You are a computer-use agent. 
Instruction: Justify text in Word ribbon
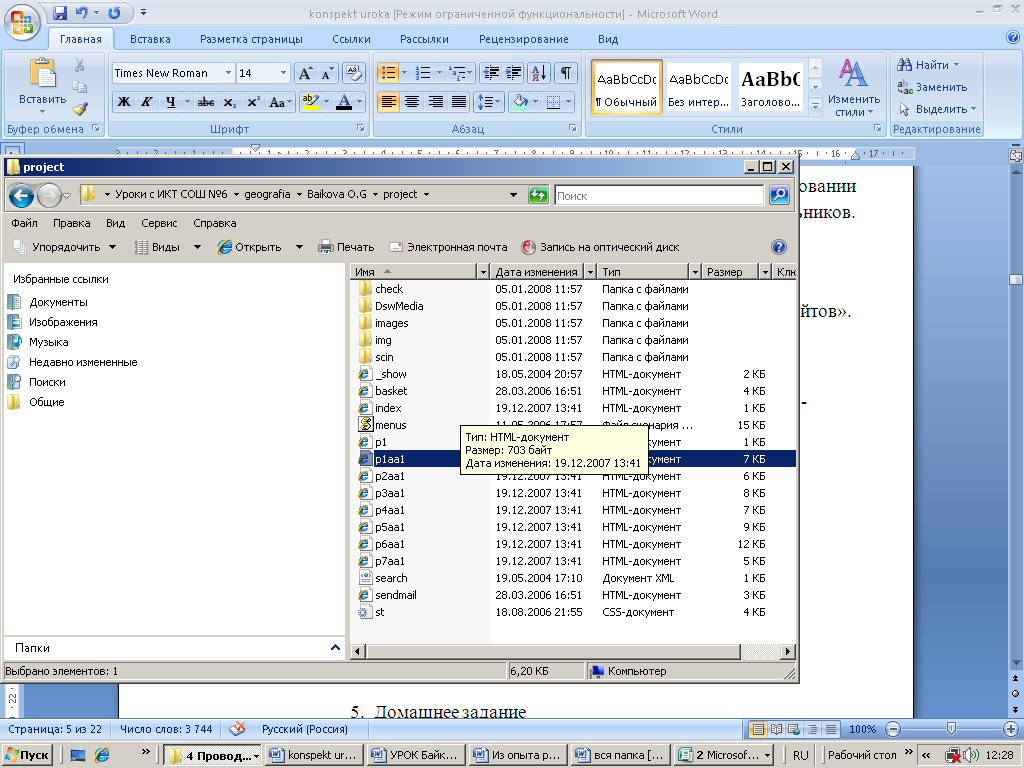(459, 102)
